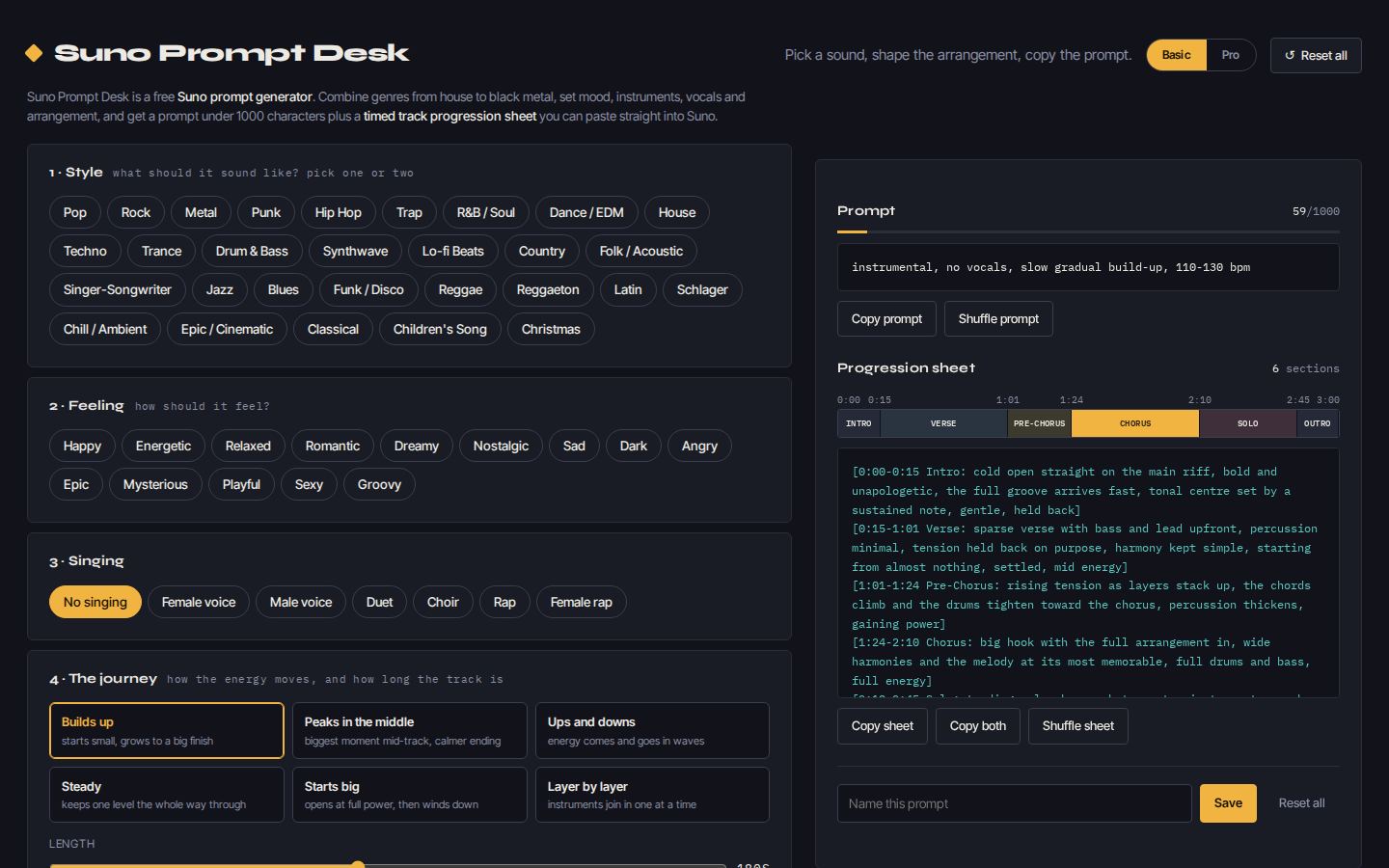This screenshot has height=868, width=1389.
Task: Select Choir singing option
Action: click(443, 602)
